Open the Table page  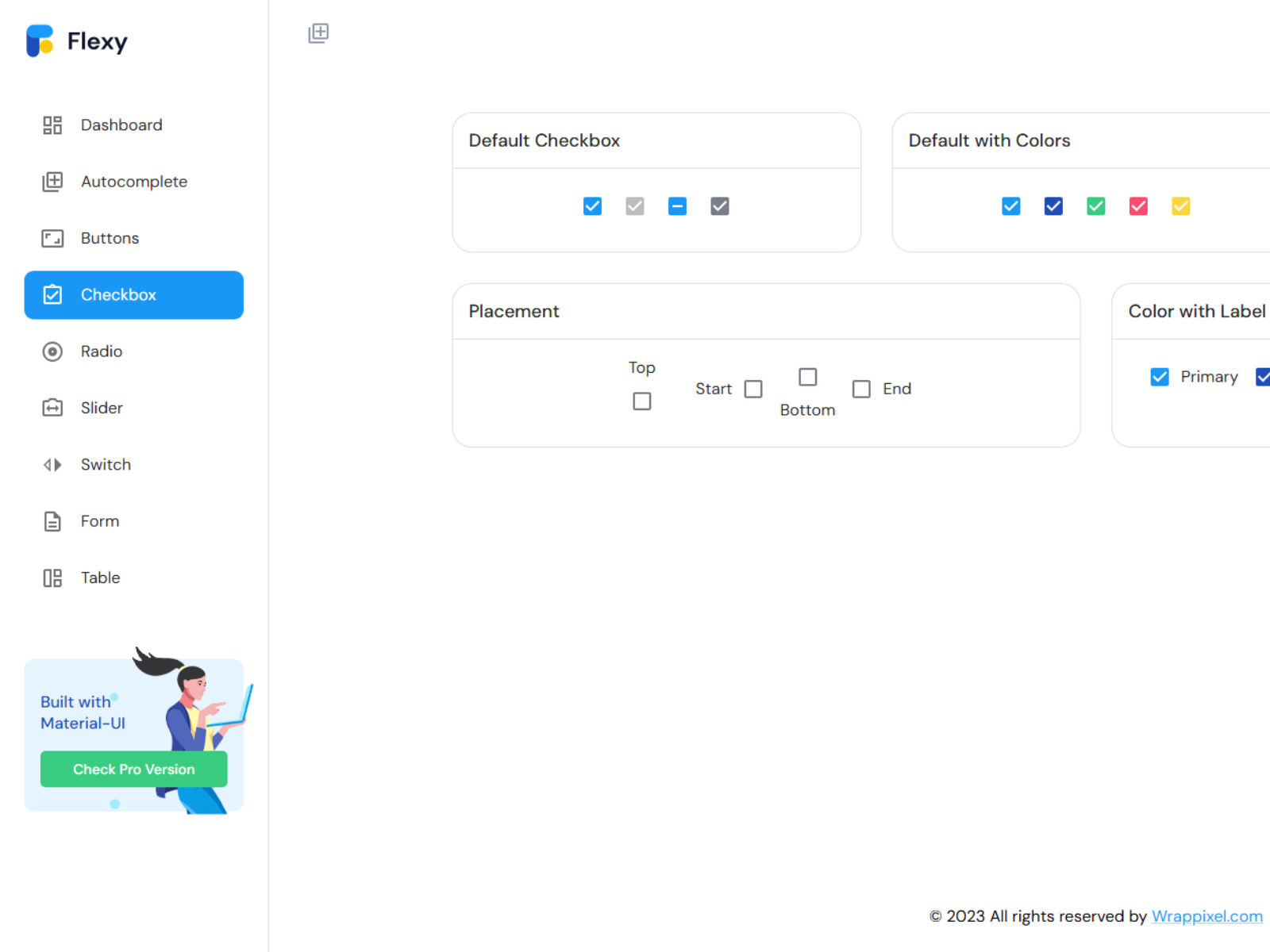133,578
